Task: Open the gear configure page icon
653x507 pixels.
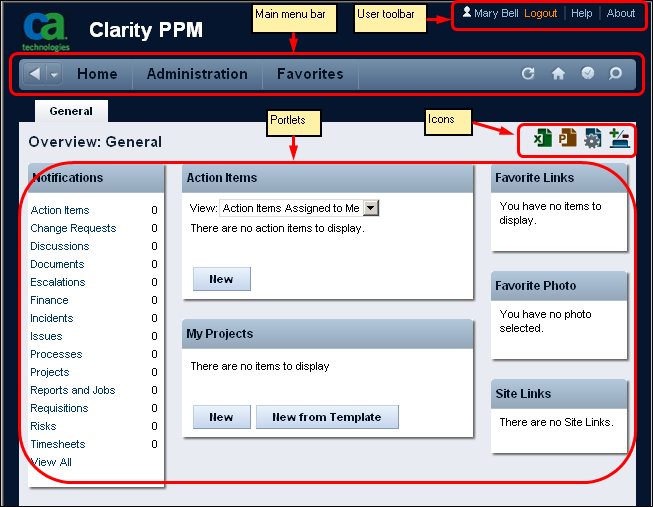Action: pyautogui.click(x=593, y=138)
